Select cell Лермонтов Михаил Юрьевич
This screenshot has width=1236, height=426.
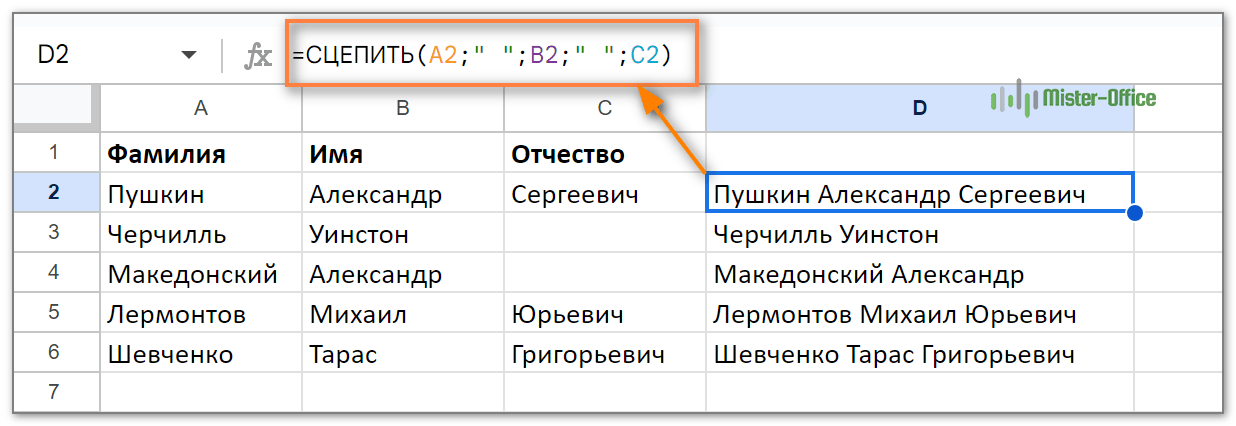click(919, 313)
